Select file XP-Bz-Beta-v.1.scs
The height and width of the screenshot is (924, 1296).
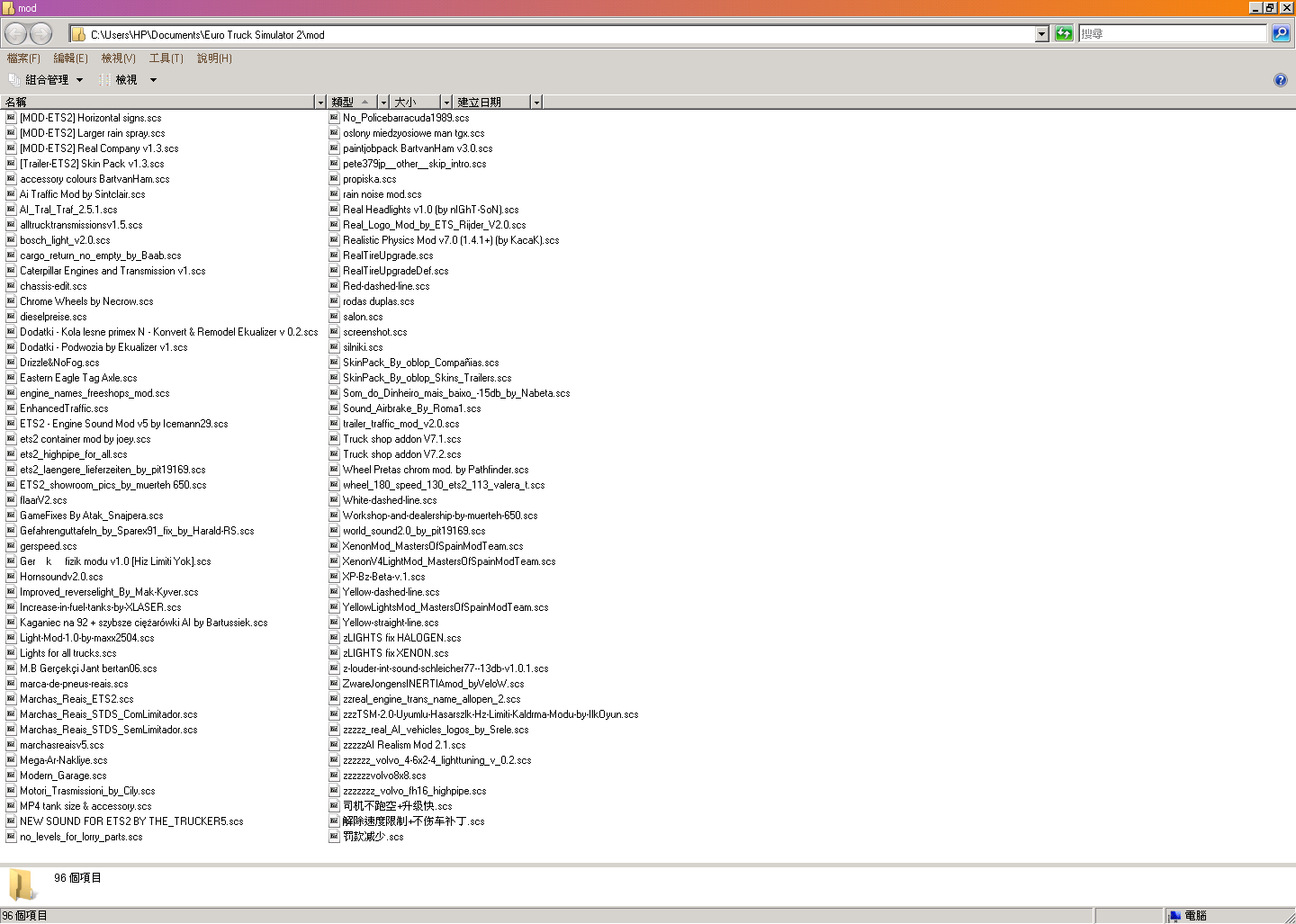point(384,577)
